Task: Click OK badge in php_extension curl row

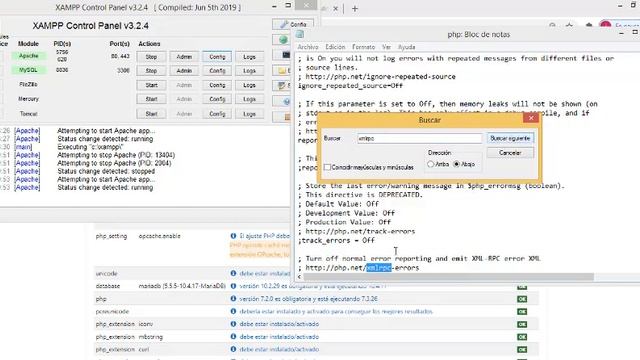Action: click(522, 350)
